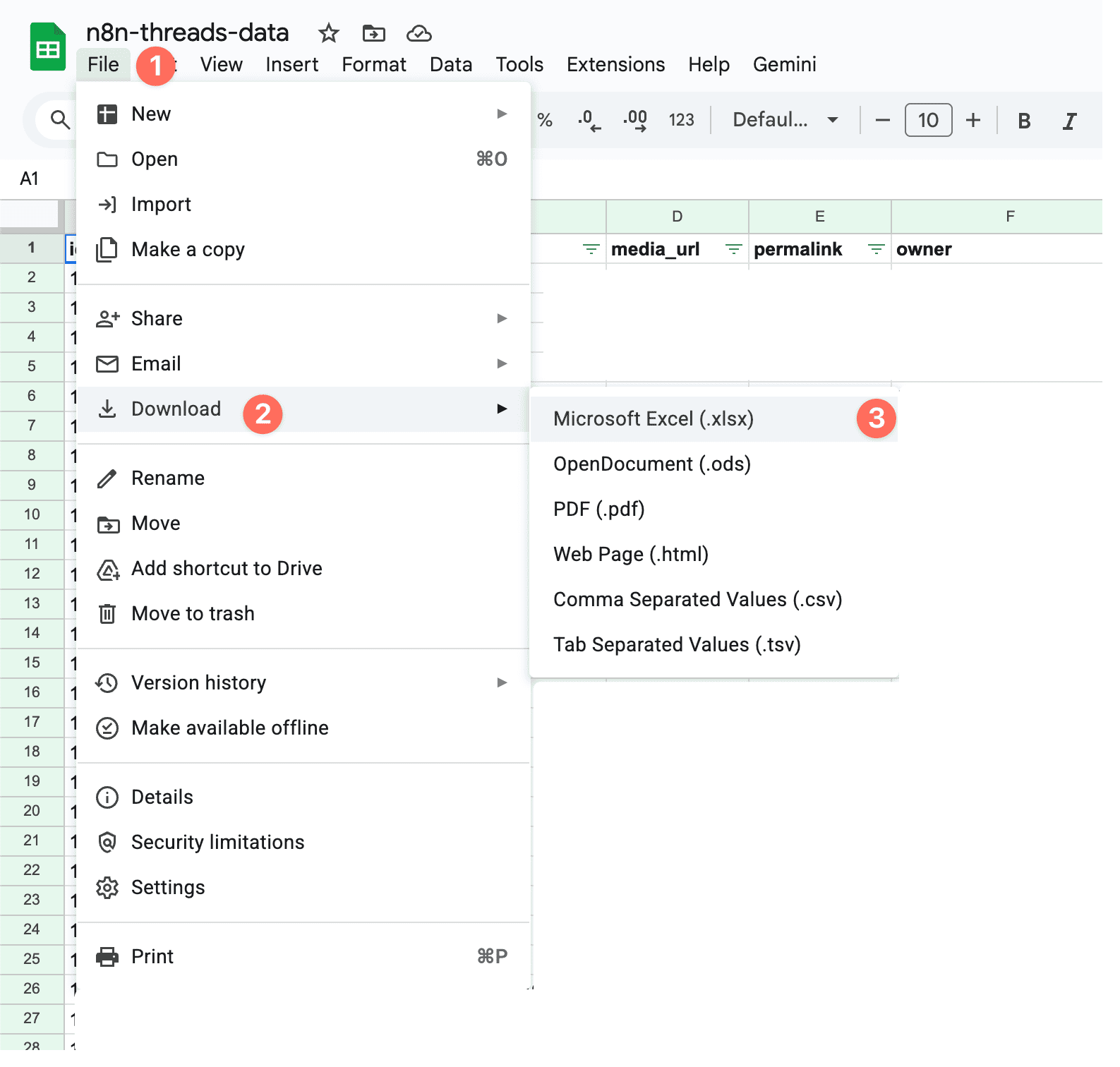Open the filter dropdown on permalink column
Viewport: 1120px width, 1067px height.
(x=876, y=249)
